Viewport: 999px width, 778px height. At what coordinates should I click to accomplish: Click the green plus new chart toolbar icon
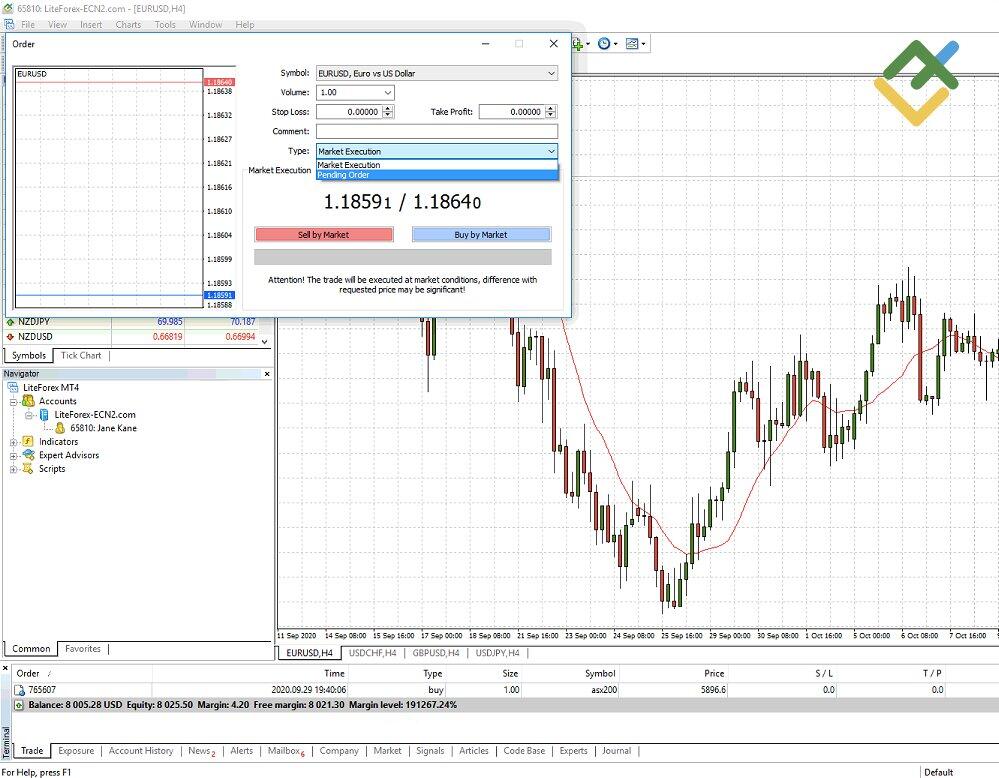tap(578, 43)
